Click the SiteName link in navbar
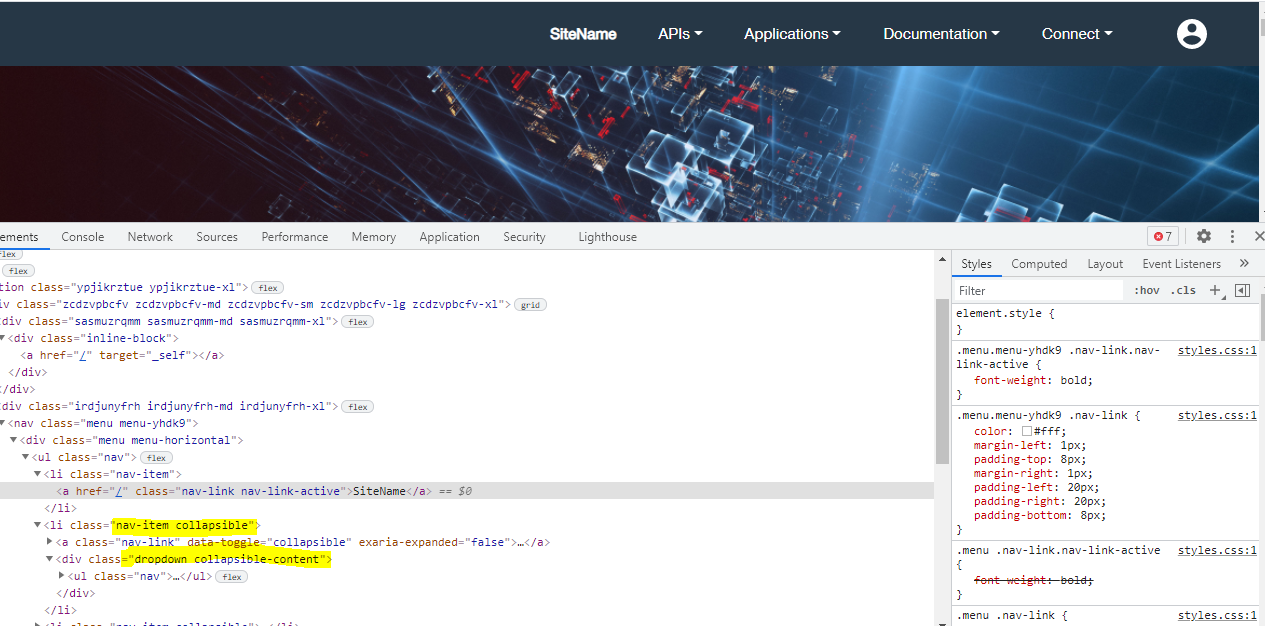This screenshot has height=626, width=1265. tap(583, 34)
